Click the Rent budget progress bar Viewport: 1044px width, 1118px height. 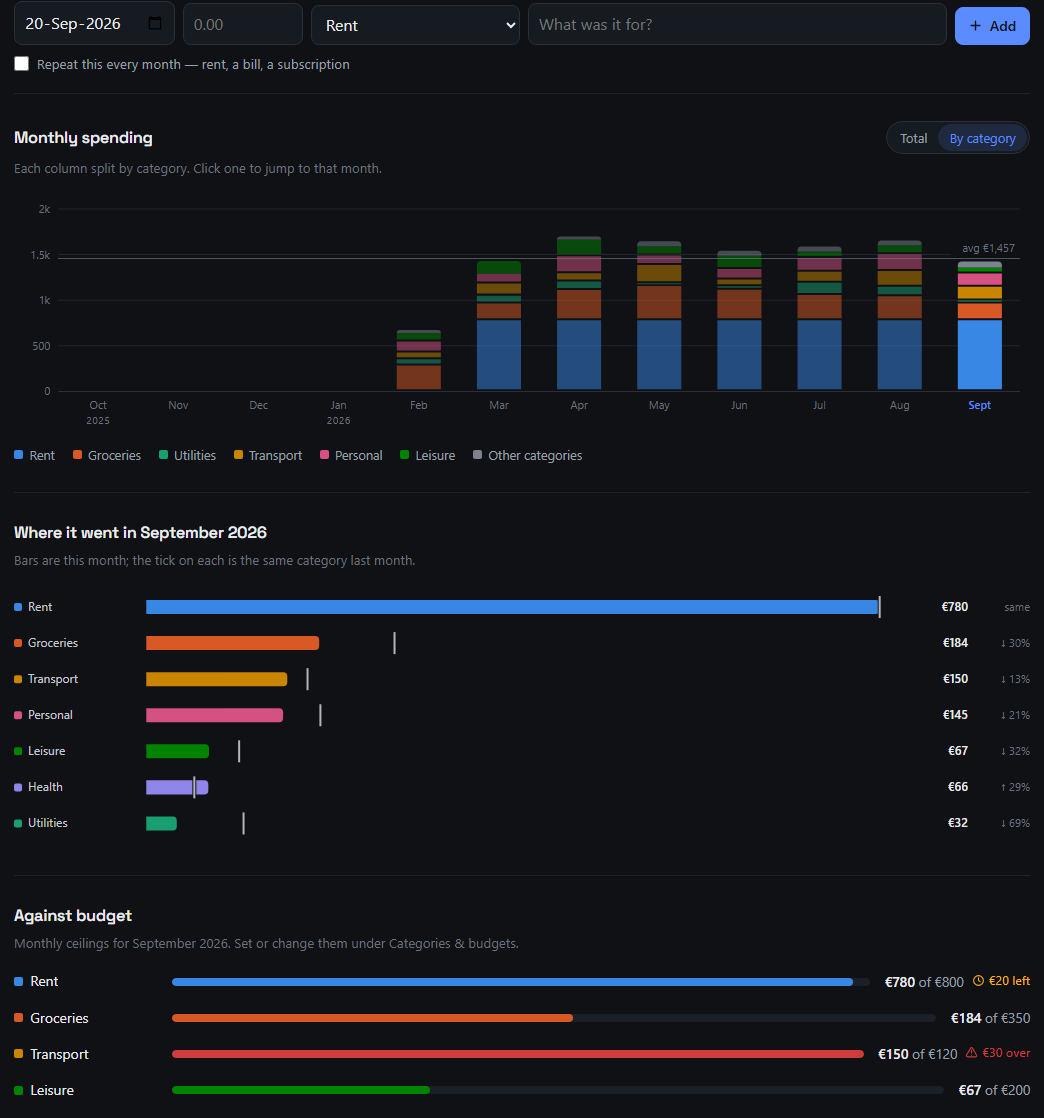tap(521, 982)
